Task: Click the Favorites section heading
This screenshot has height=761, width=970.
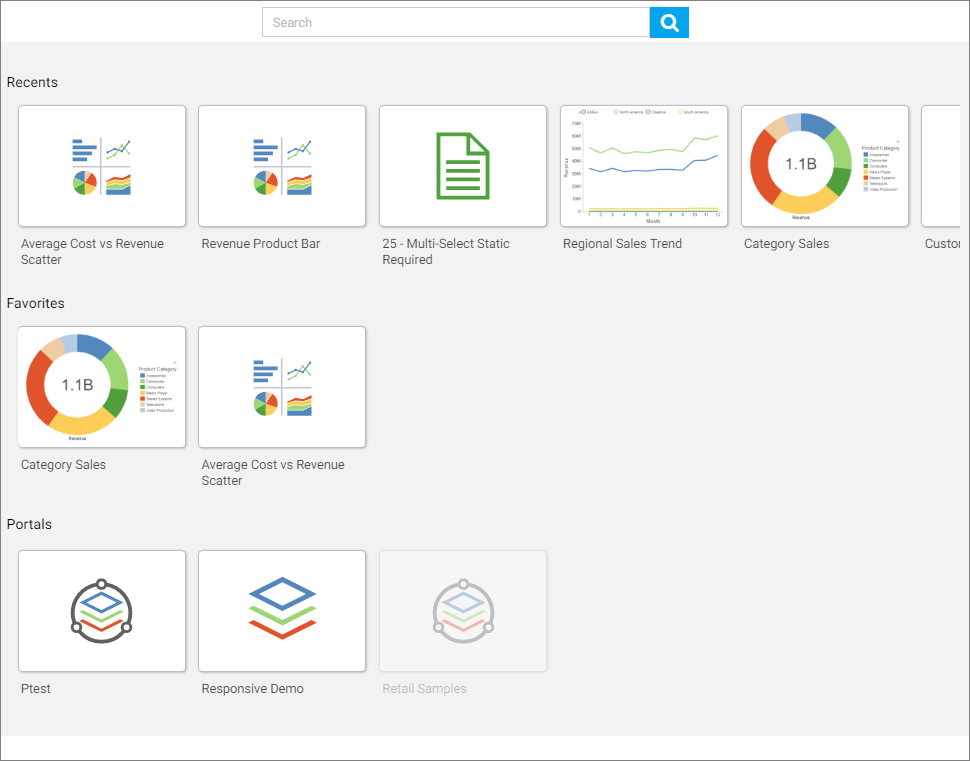Action: pyautogui.click(x=35, y=303)
